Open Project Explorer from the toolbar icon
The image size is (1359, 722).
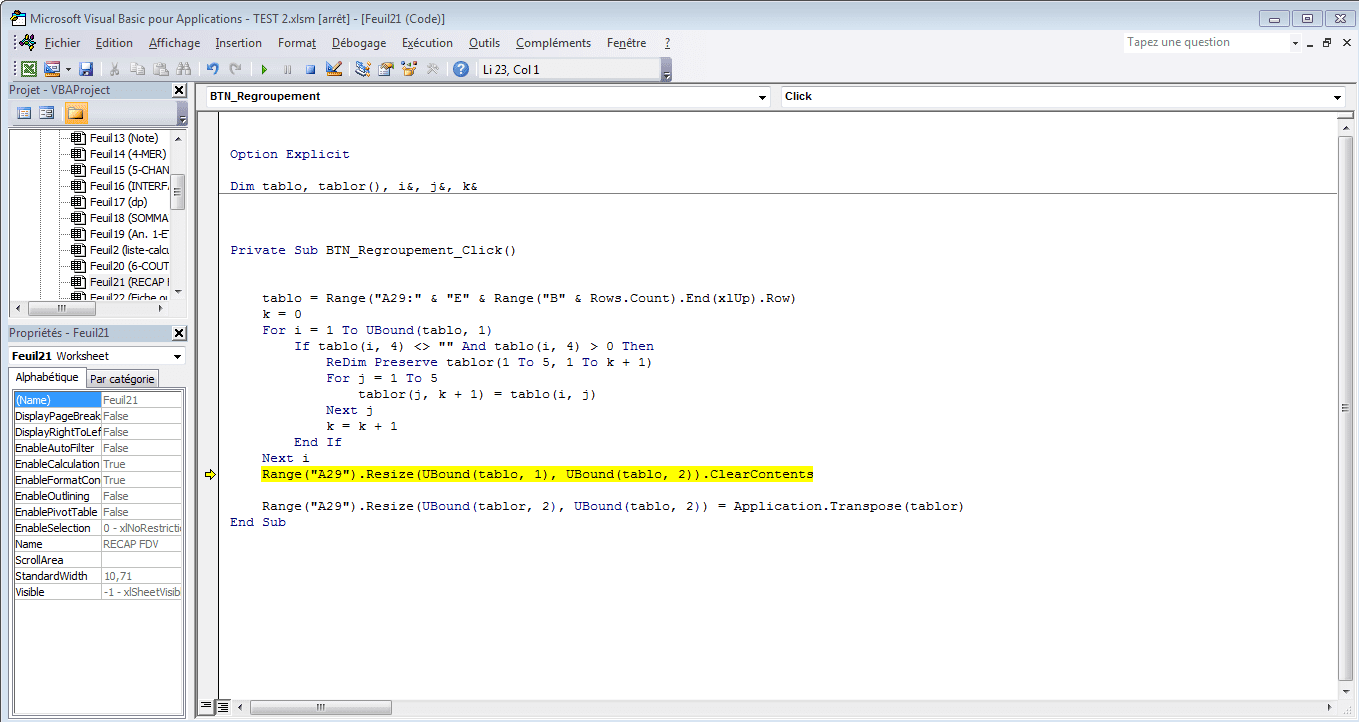[362, 69]
